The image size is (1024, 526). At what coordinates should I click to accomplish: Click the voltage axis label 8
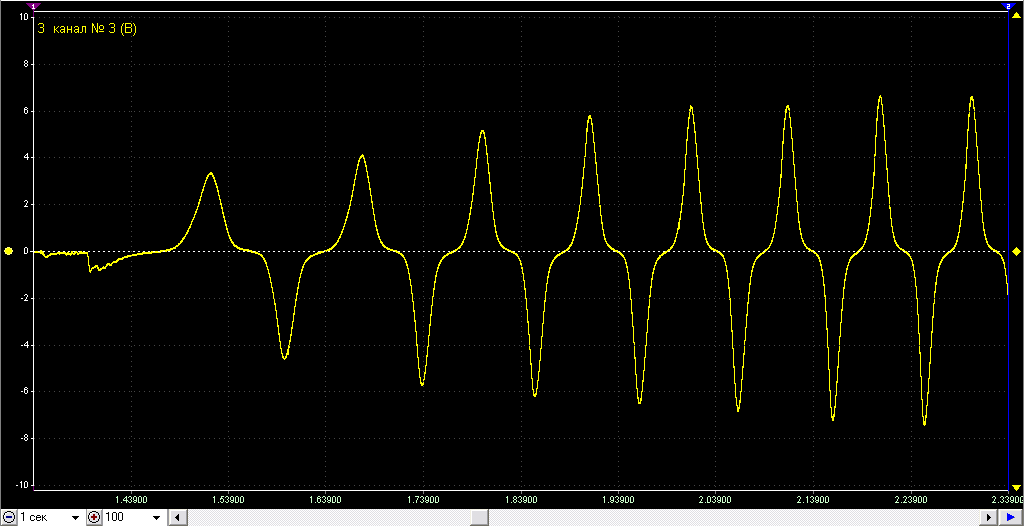[25, 65]
